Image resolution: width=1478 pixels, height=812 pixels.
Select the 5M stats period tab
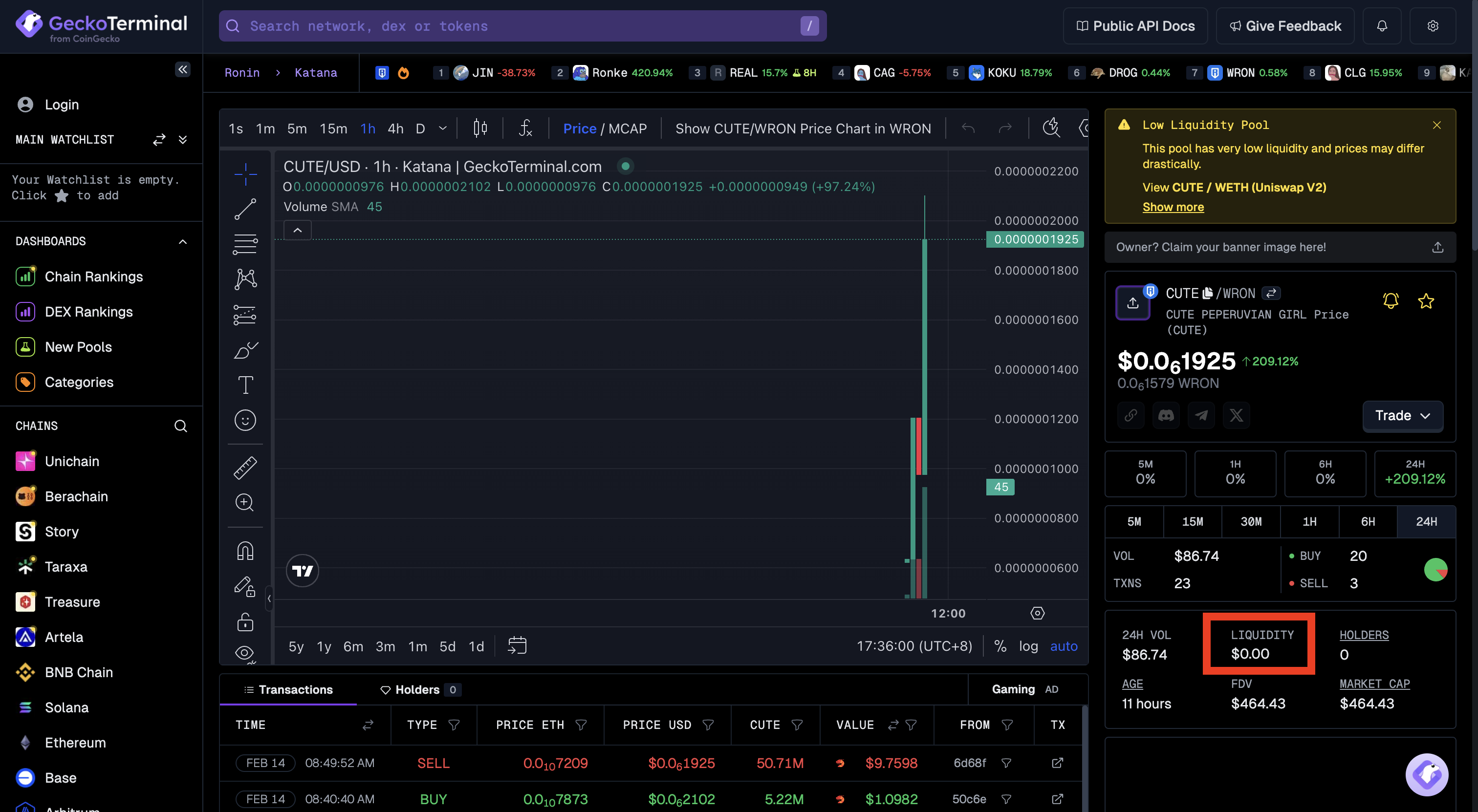tap(1134, 521)
